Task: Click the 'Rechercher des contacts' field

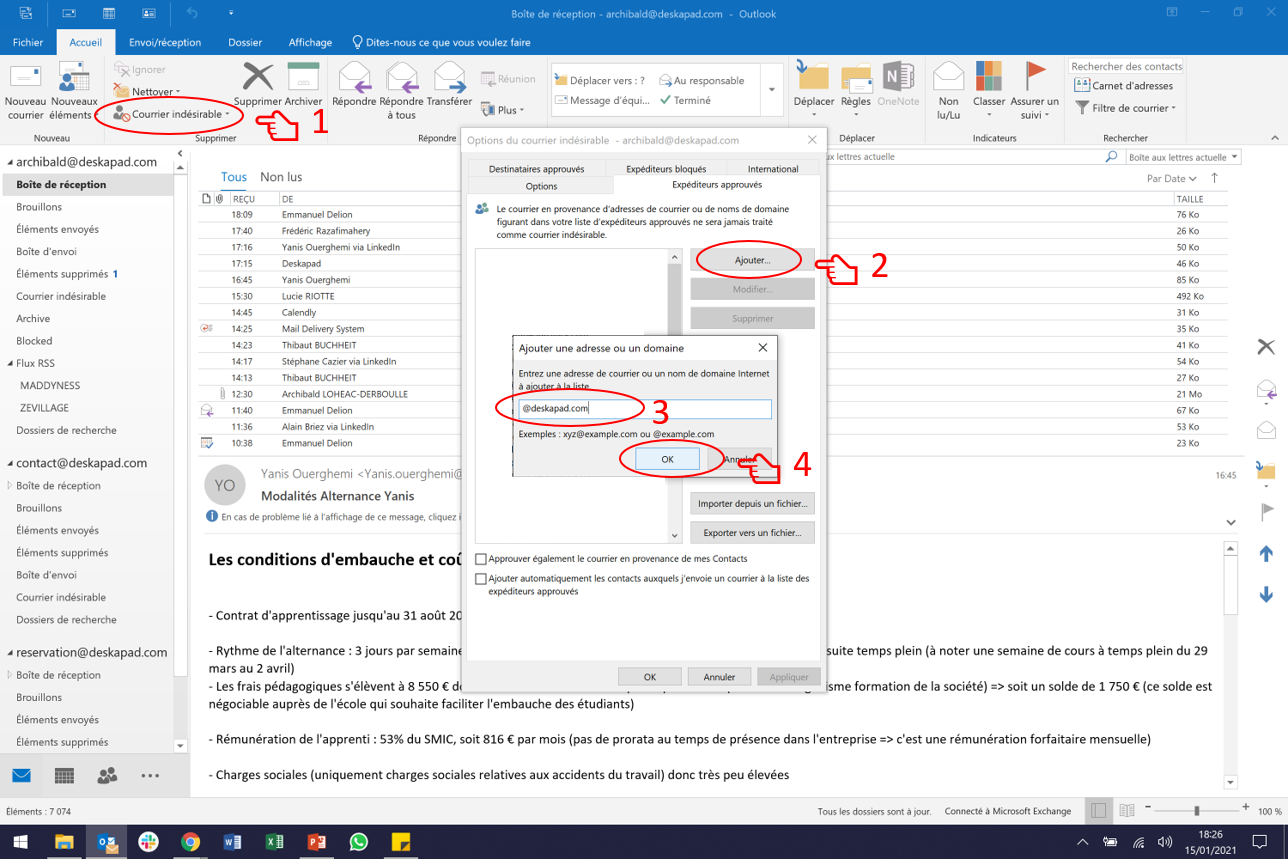Action: click(1127, 66)
